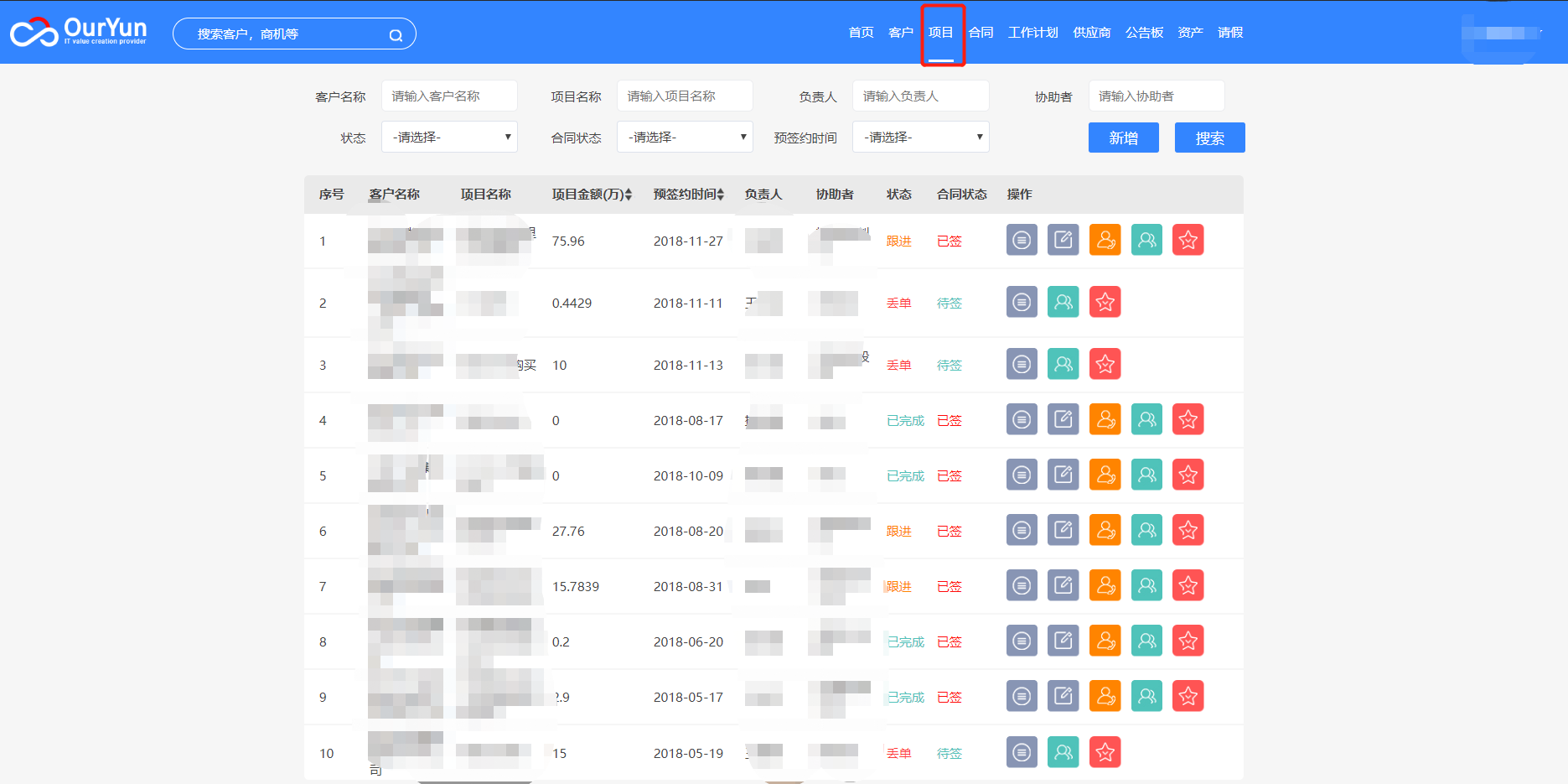Click amount 75.96 in row 1
This screenshot has height=784, width=1568.
(568, 241)
